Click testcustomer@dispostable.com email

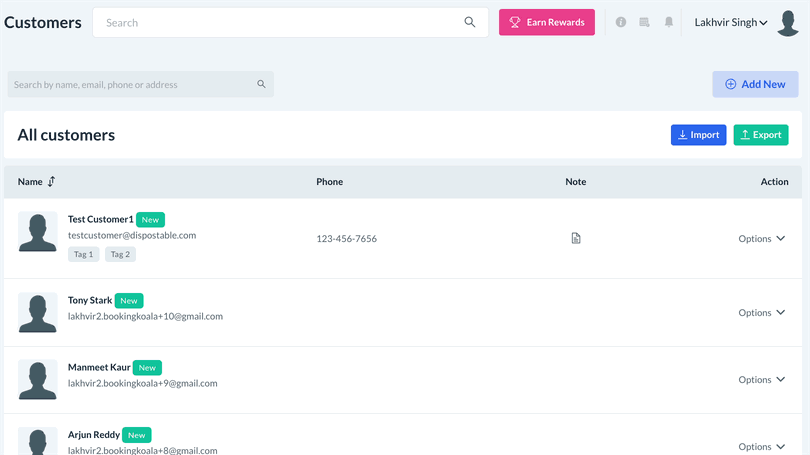click(132, 235)
